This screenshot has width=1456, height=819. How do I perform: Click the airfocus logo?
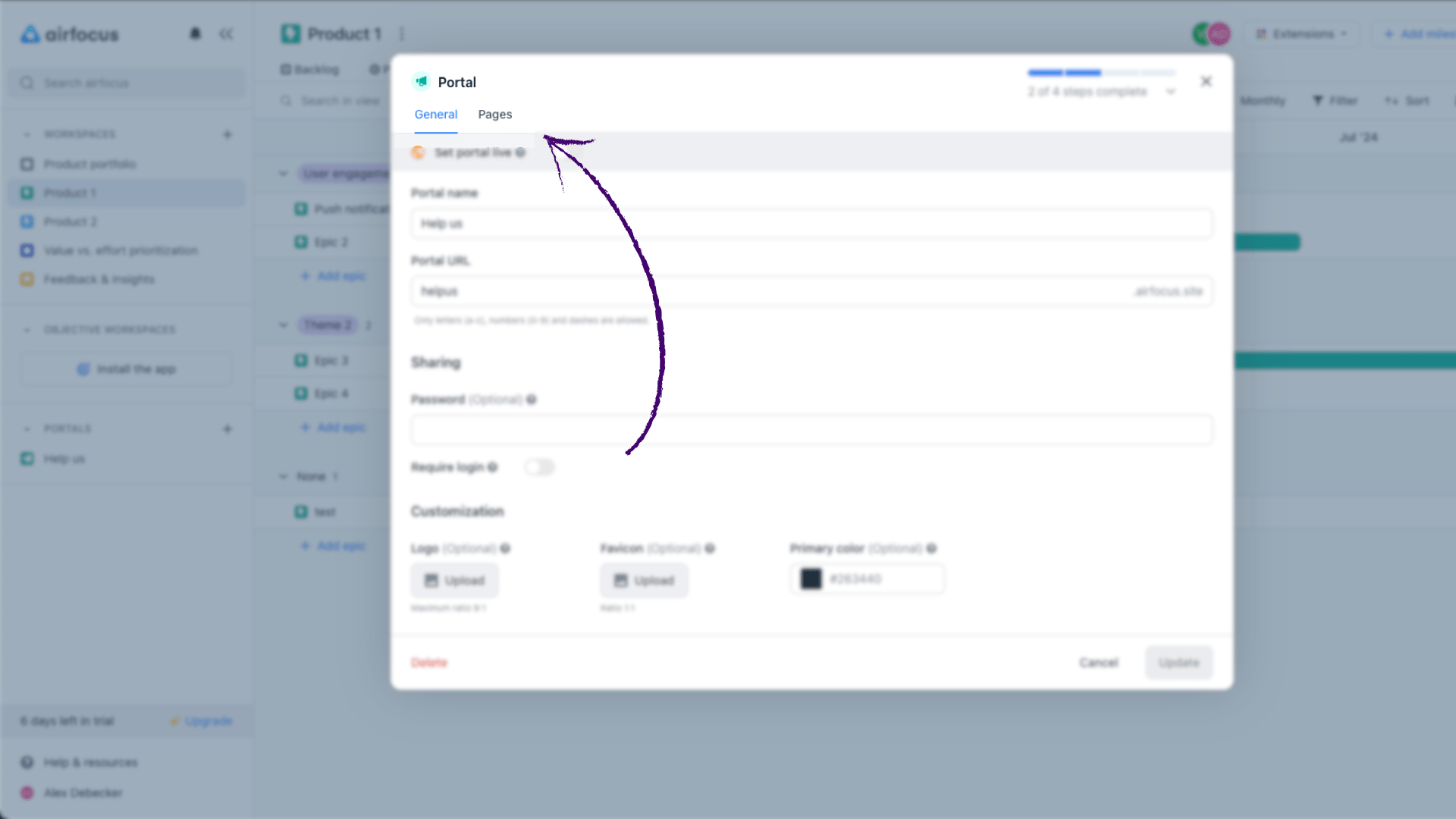click(70, 34)
